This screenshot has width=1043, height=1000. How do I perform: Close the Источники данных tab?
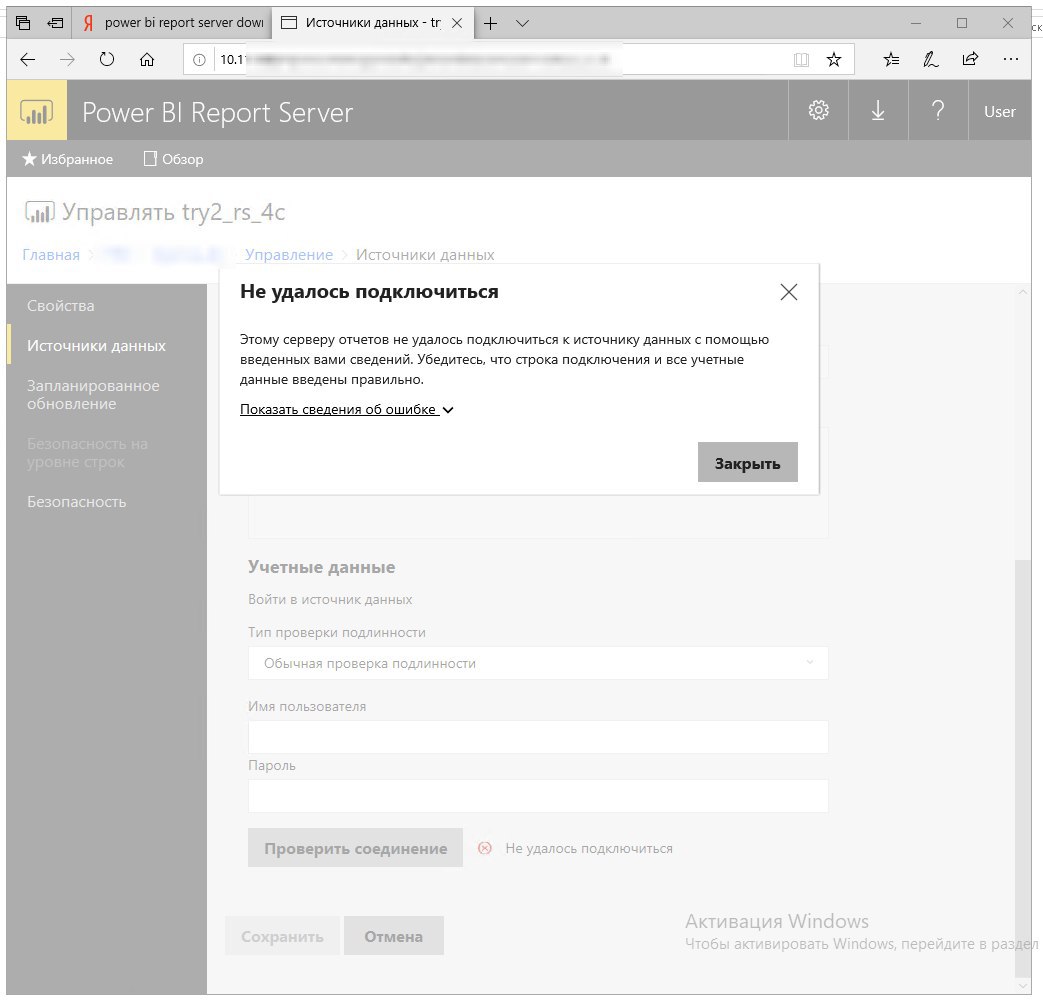pyautogui.click(x=457, y=23)
